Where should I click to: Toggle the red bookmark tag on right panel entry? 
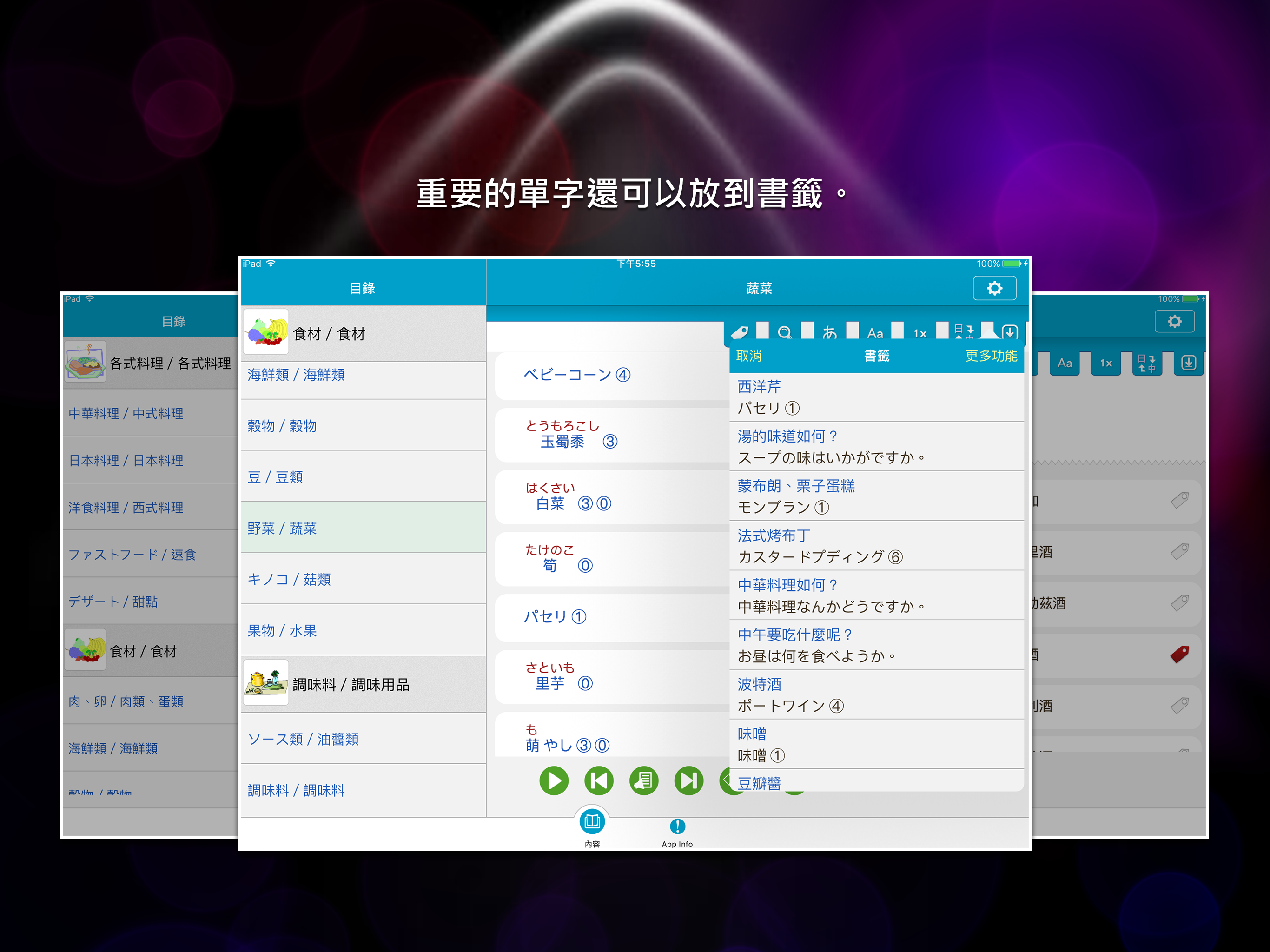(1180, 654)
